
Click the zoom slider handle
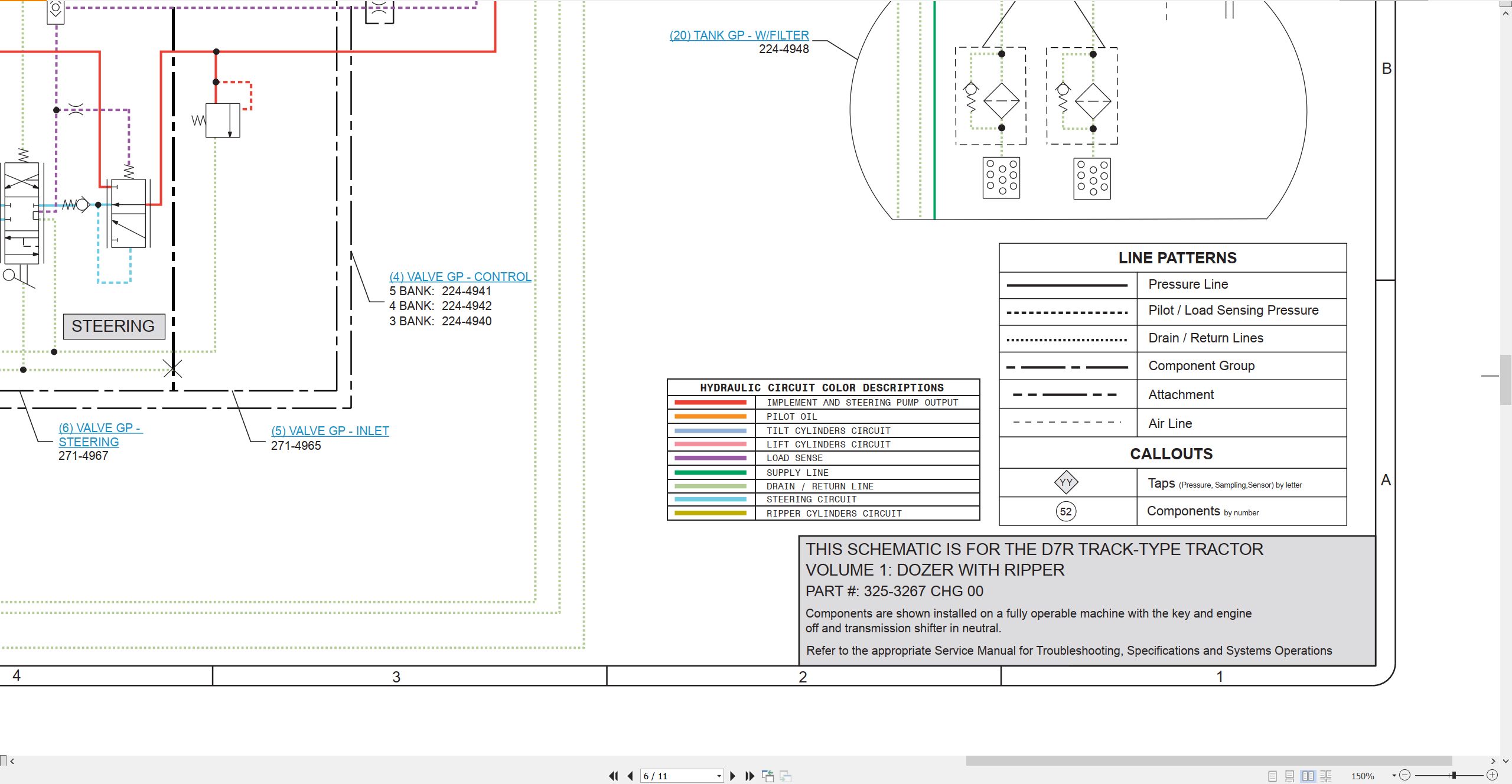1454,775
